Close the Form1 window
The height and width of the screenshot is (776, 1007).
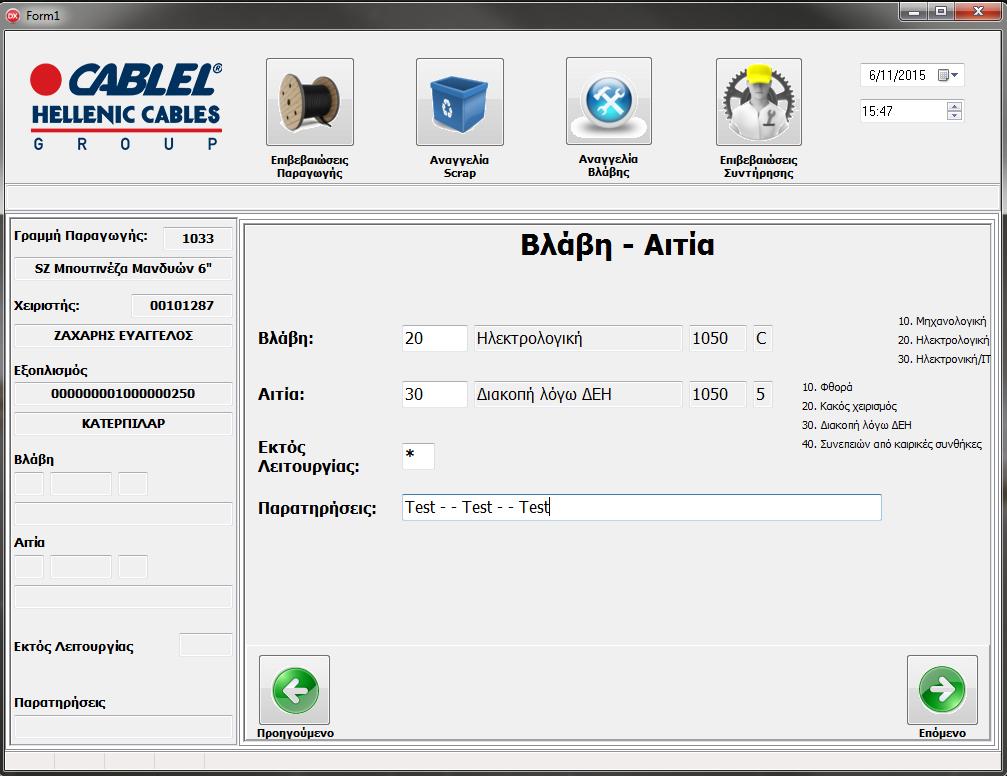[x=978, y=12]
